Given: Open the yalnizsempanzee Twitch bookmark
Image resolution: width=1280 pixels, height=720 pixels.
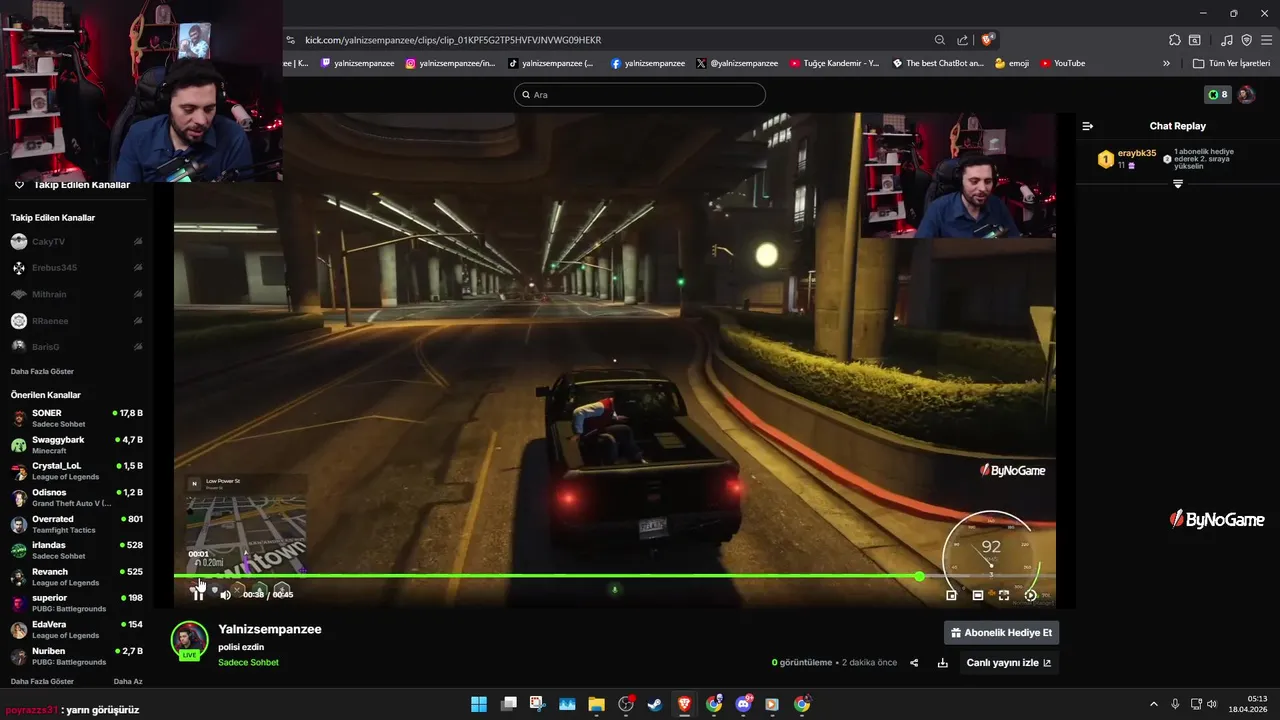Looking at the screenshot, I should pos(358,63).
